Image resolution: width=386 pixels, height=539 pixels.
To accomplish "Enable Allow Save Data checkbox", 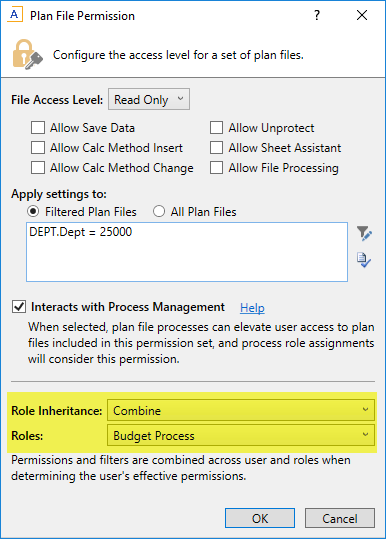I will click(38, 128).
